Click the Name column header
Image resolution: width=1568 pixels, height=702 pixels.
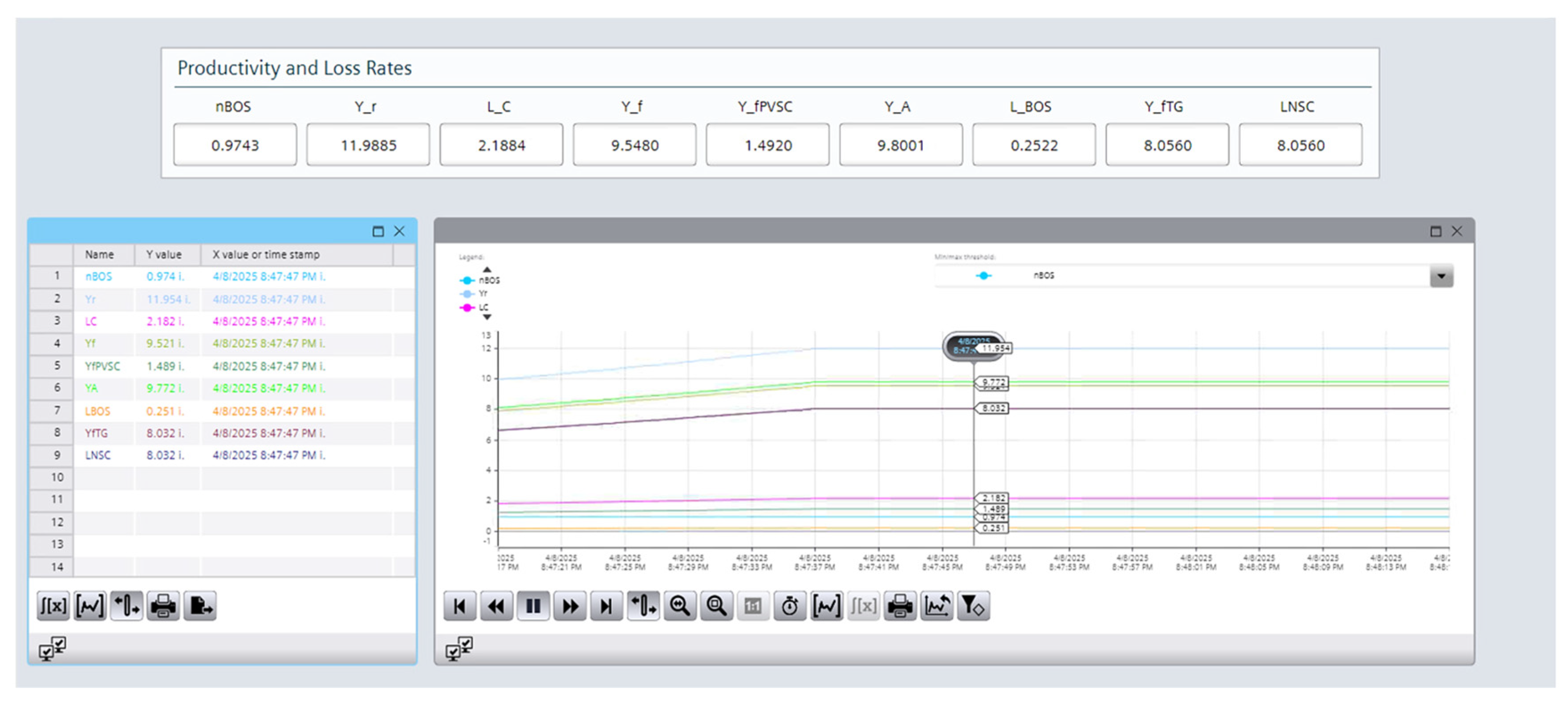coord(99,254)
